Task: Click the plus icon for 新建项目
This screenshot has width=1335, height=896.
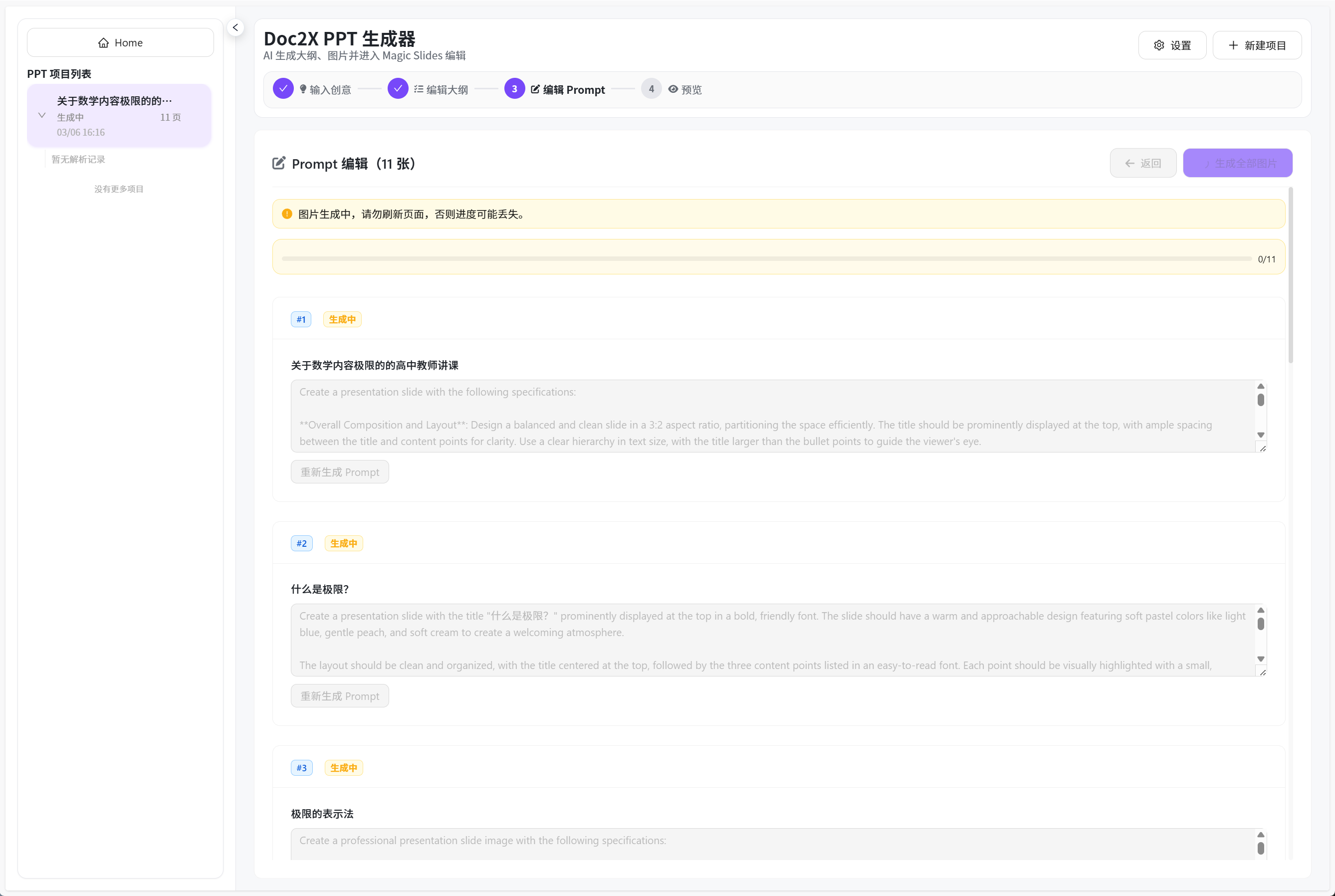Action: (x=1233, y=45)
